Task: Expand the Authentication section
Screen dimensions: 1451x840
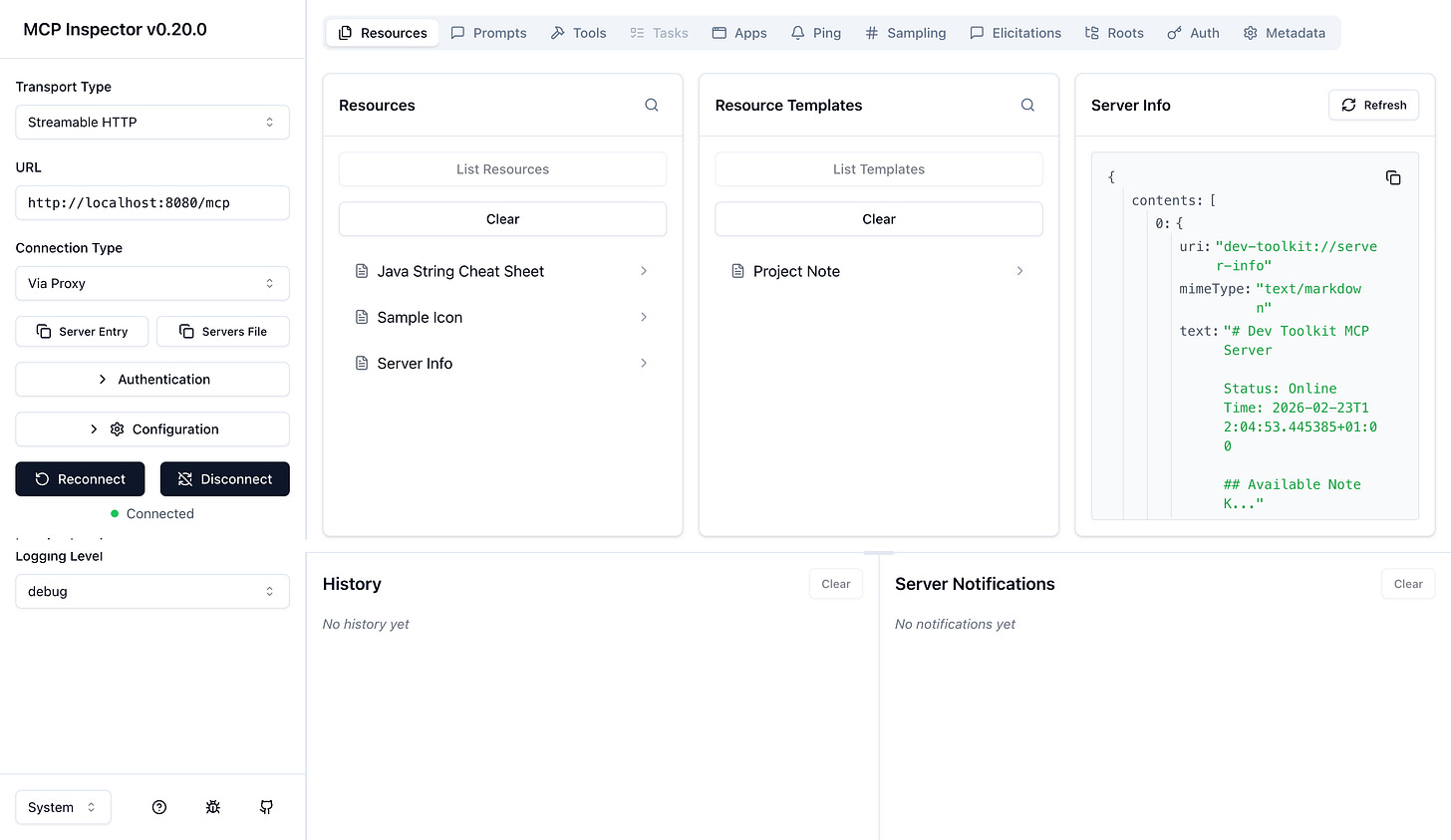Action: (151, 379)
